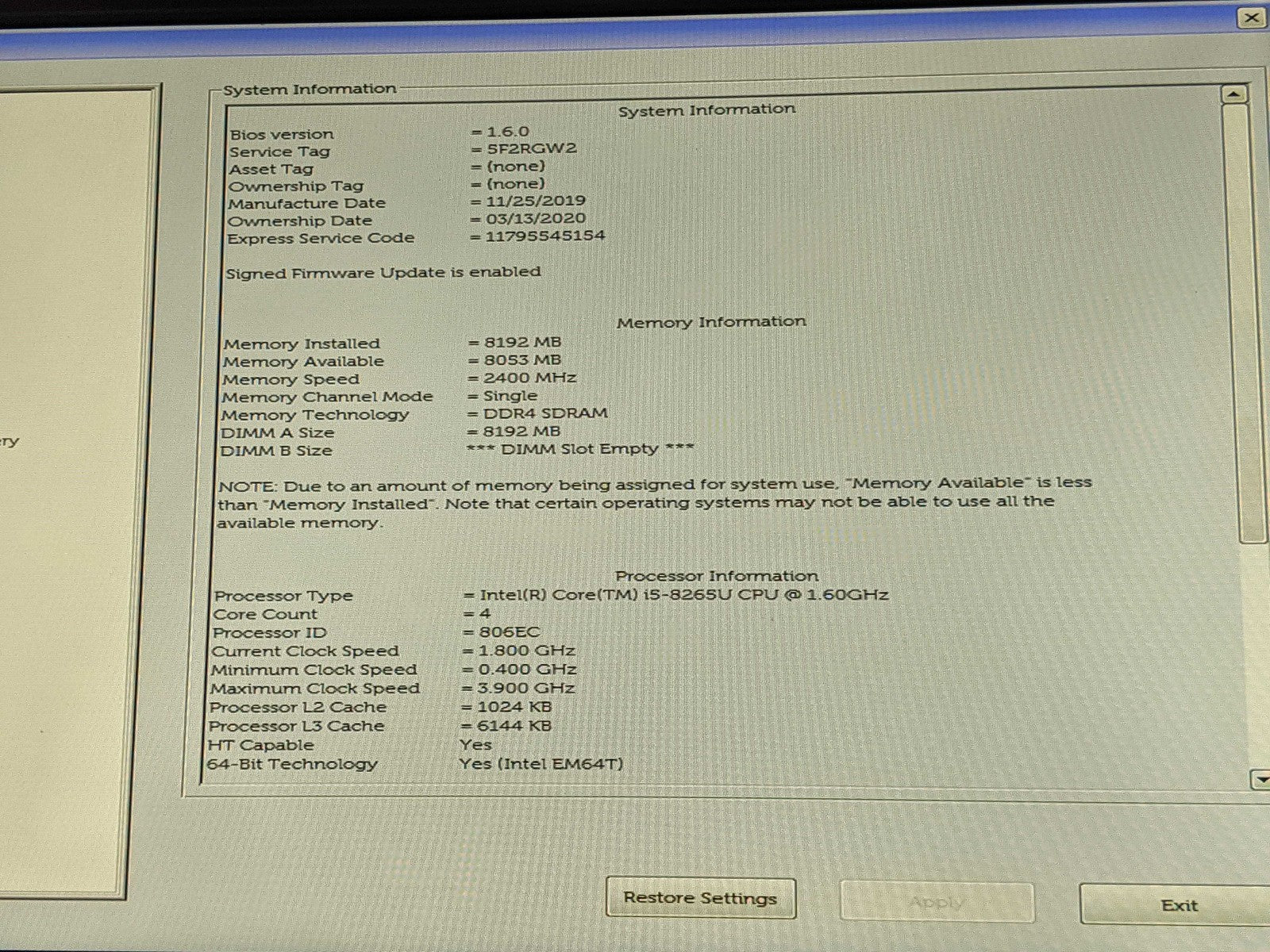This screenshot has width=1270, height=952.
Task: Select the Service Tag value 5F2RGW2
Action: pos(532,148)
